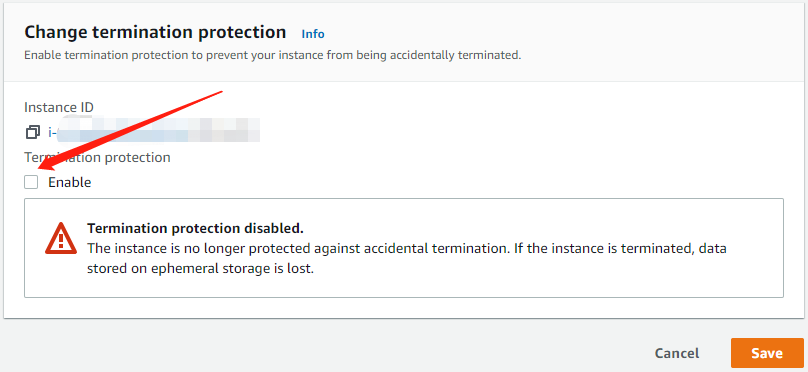
Task: Click the red arrow annotation's tip
Action: pos(39,169)
